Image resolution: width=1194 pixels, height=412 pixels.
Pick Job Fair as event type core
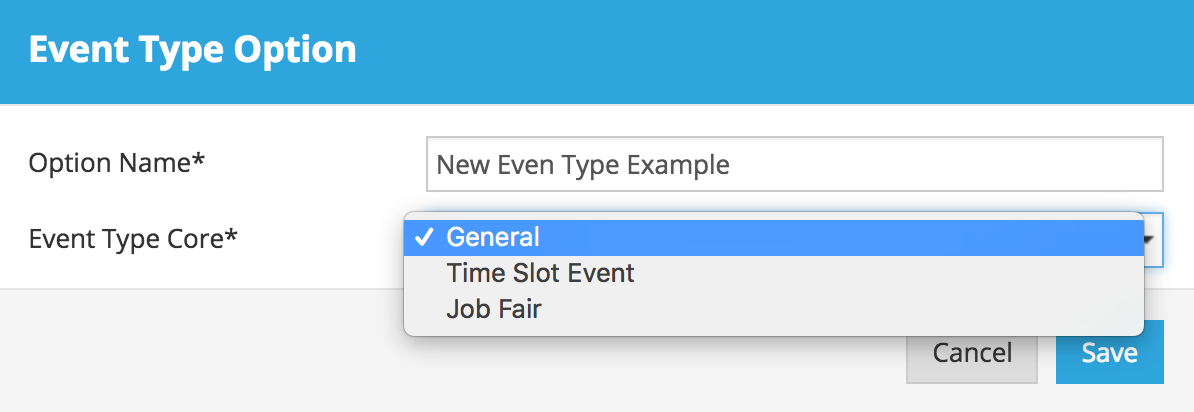[x=494, y=309]
